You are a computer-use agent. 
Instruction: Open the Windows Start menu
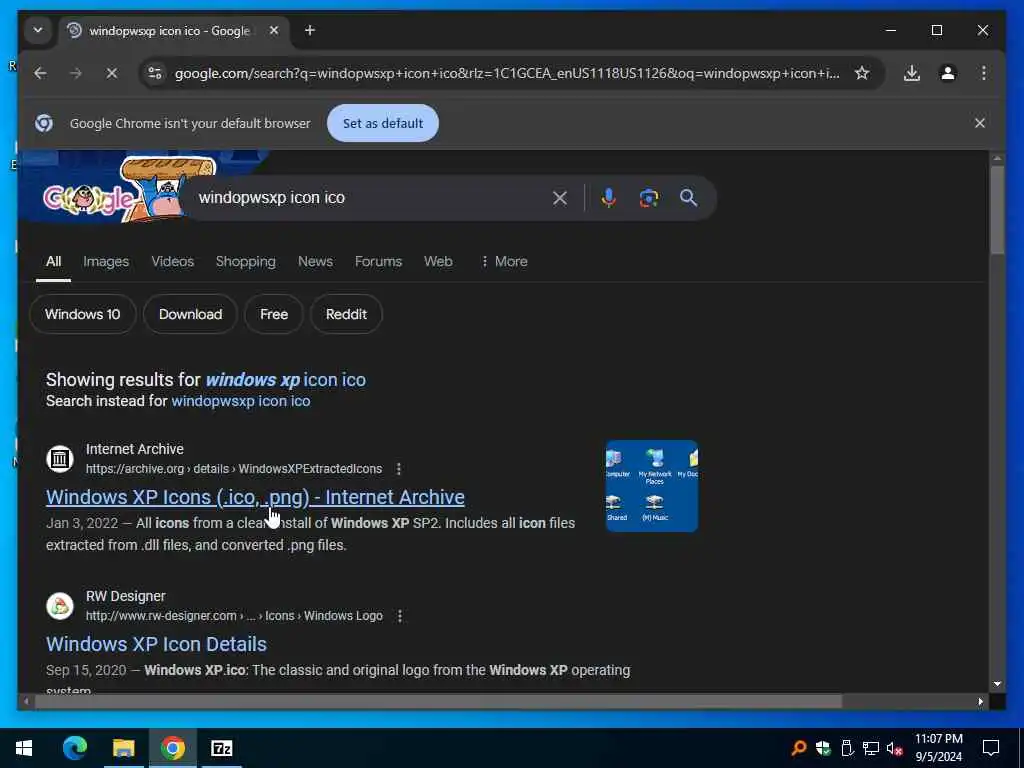[x=24, y=748]
